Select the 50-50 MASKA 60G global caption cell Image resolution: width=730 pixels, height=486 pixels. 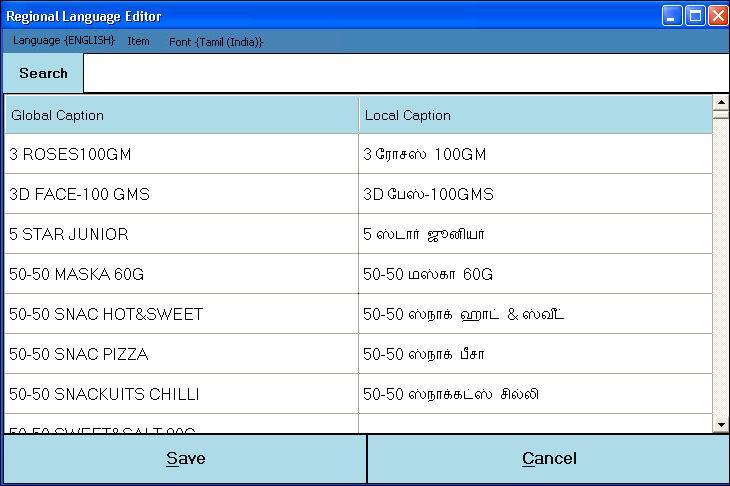182,274
